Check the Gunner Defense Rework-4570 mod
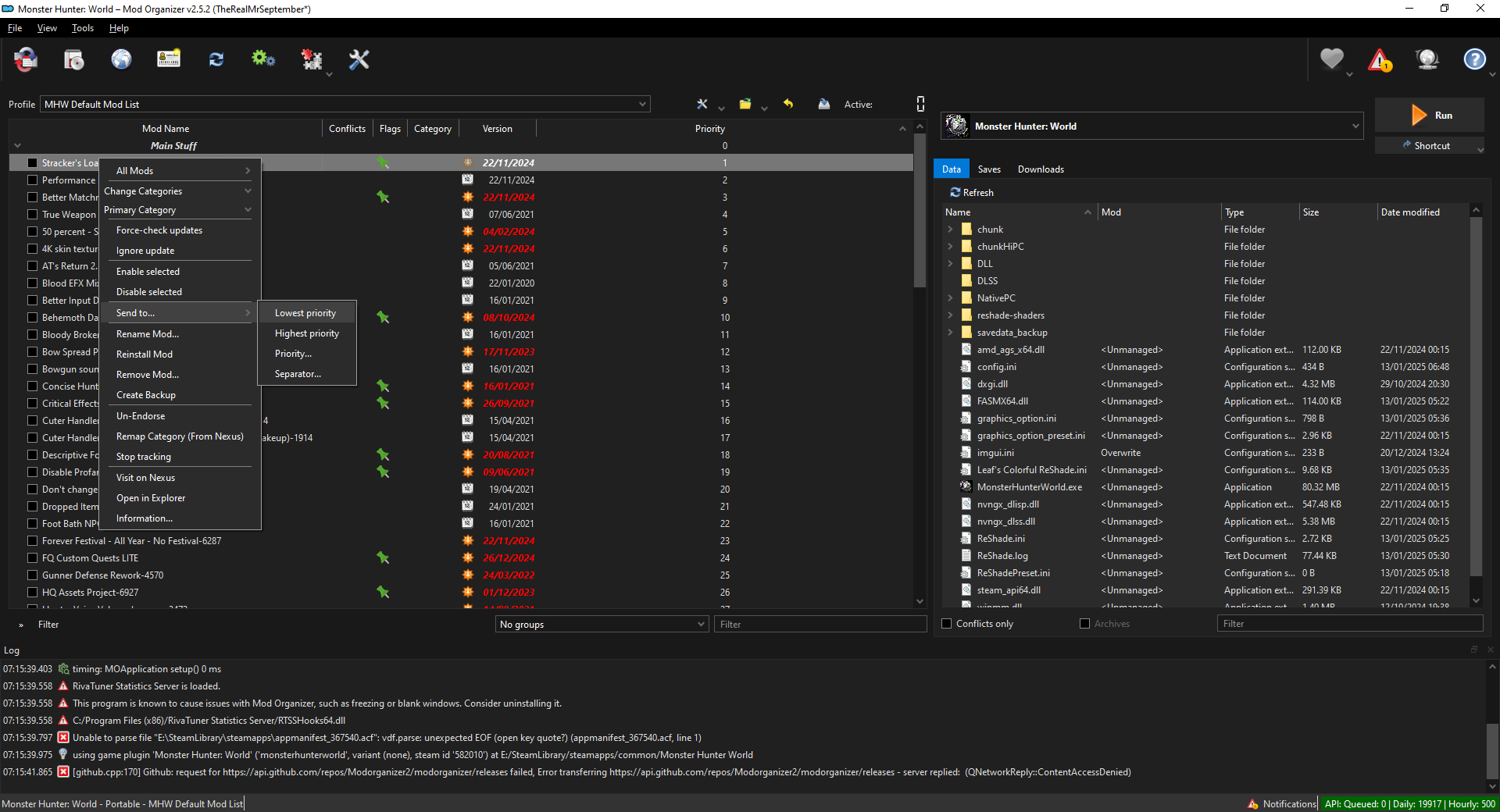1500x812 pixels. [x=32, y=575]
